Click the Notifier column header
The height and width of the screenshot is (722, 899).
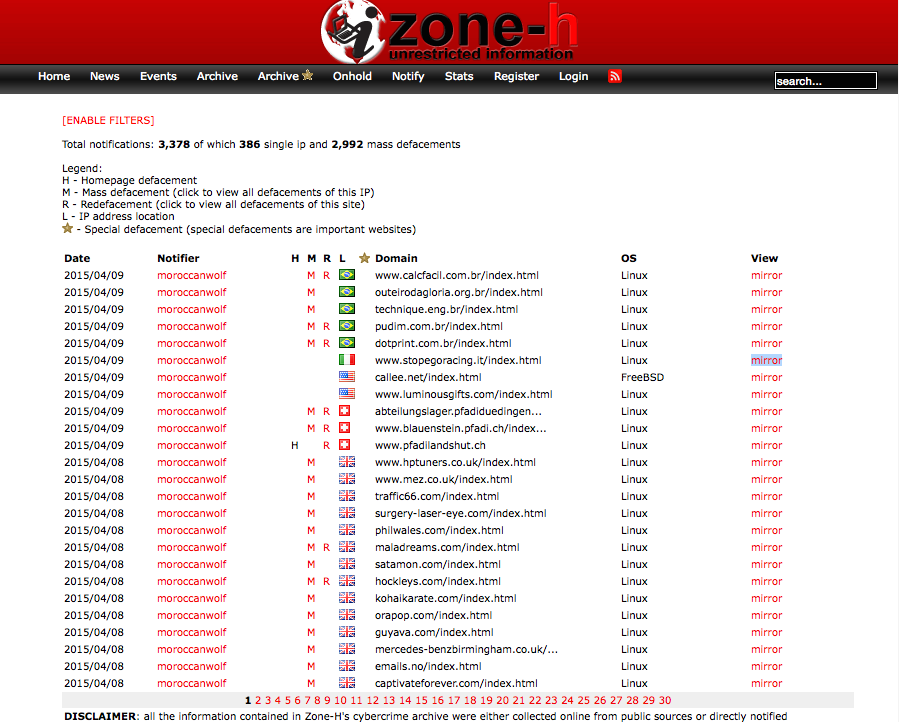coord(178,258)
